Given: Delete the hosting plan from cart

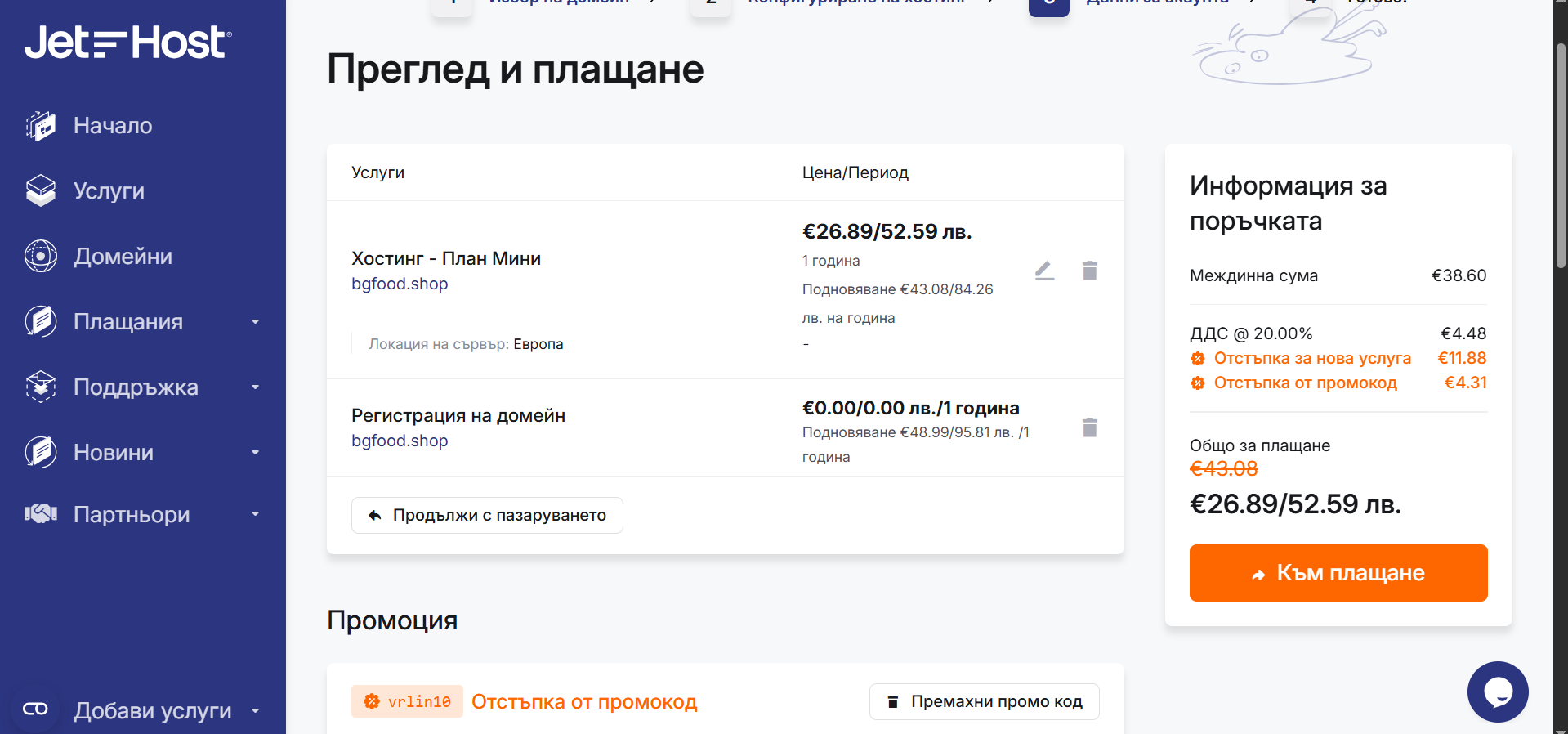Looking at the screenshot, I should click(x=1089, y=271).
